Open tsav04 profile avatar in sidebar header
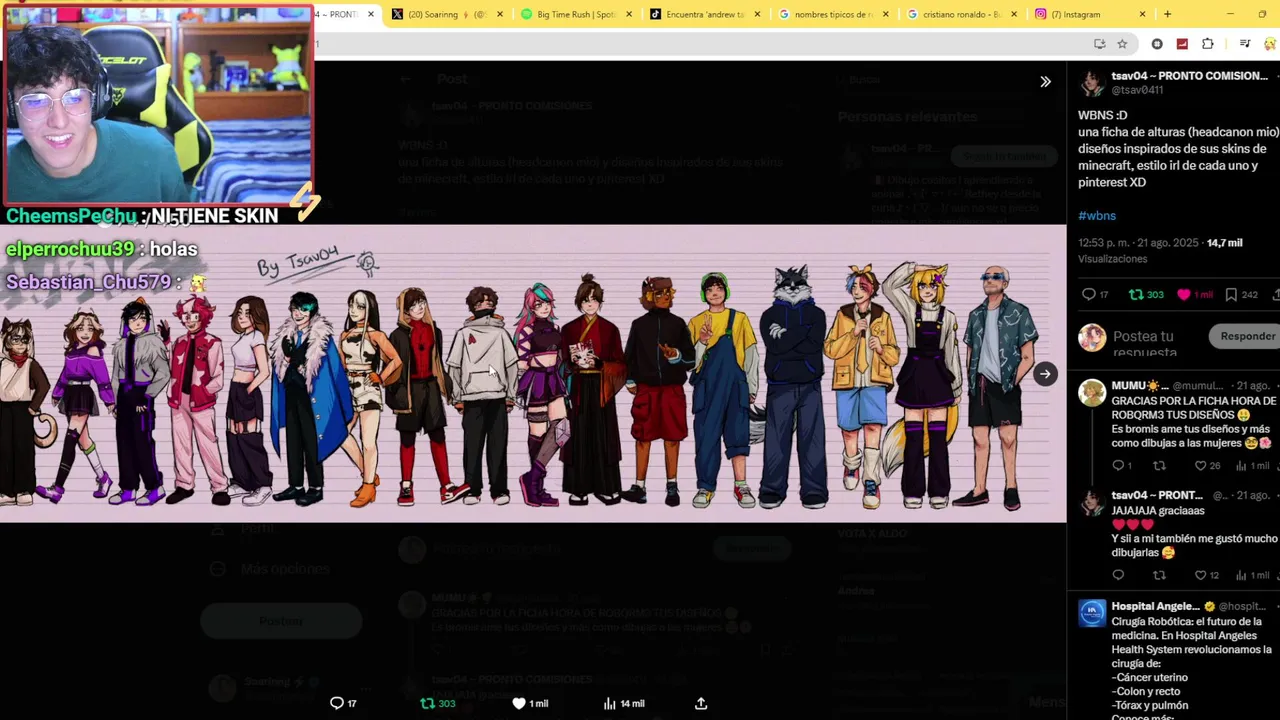Screen dimensions: 1280x720 point(1092,83)
